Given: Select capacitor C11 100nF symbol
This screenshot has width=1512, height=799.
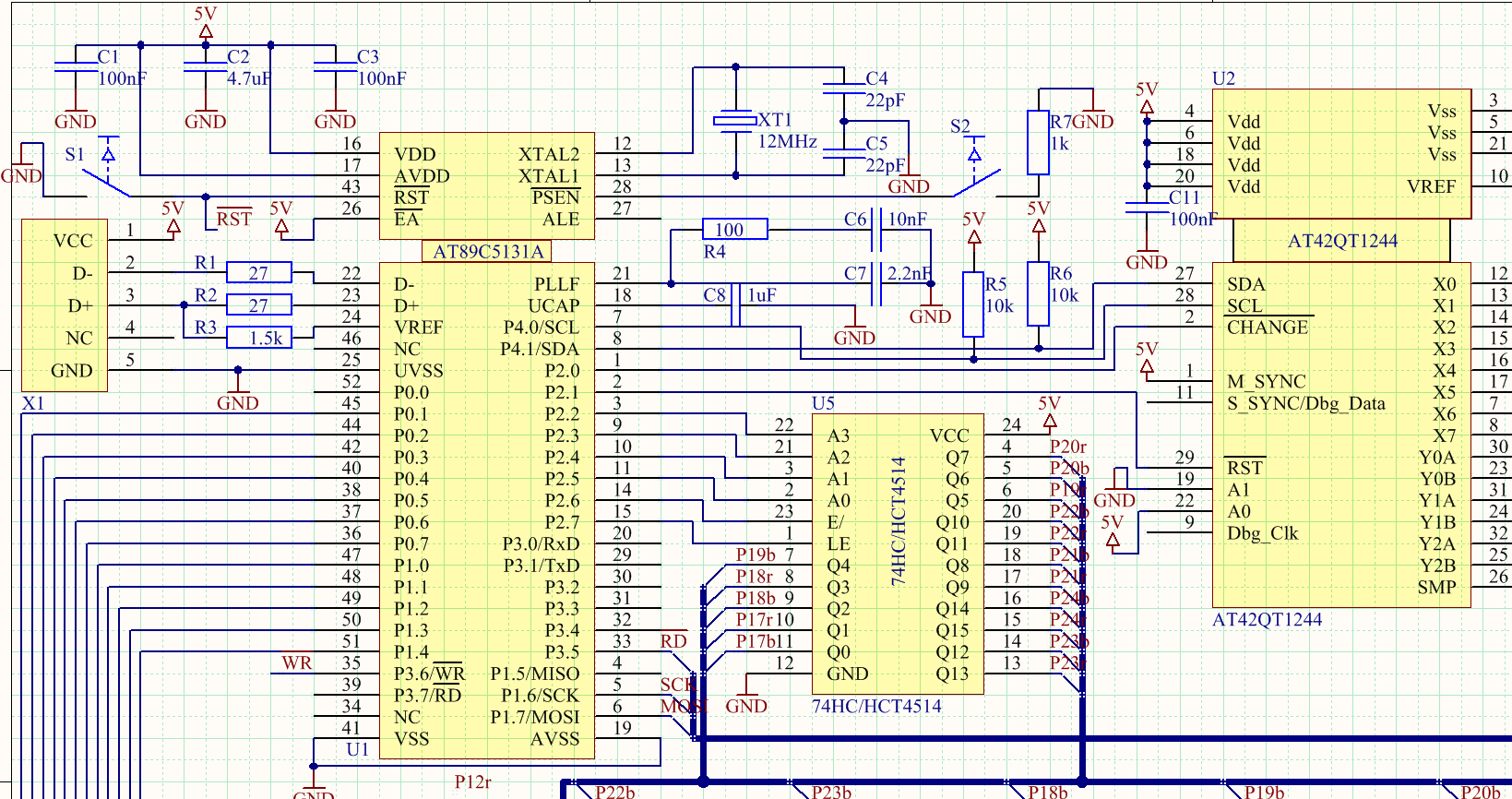Looking at the screenshot, I should coord(1147,208).
